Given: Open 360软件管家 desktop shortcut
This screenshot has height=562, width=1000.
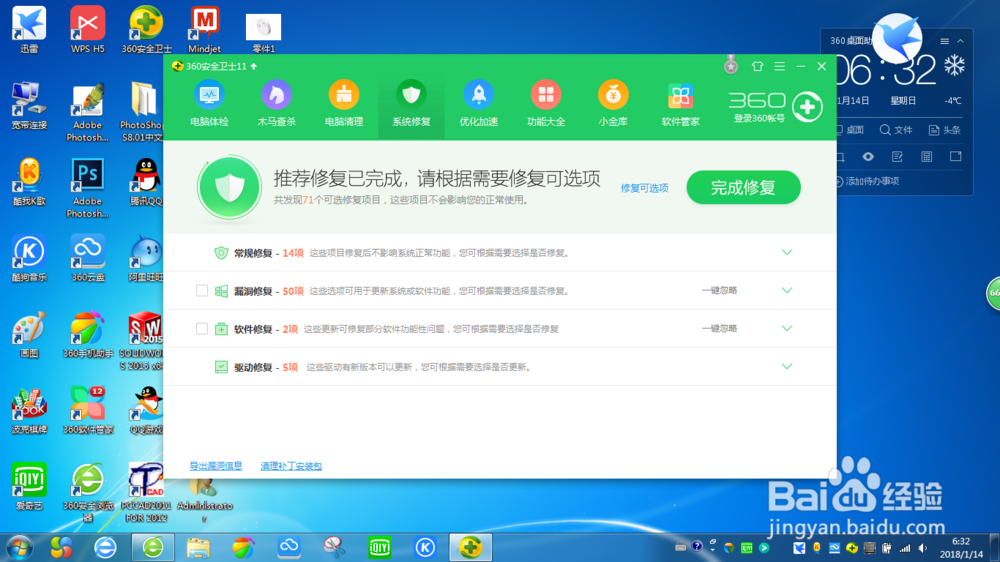Looking at the screenshot, I should click(x=87, y=411).
